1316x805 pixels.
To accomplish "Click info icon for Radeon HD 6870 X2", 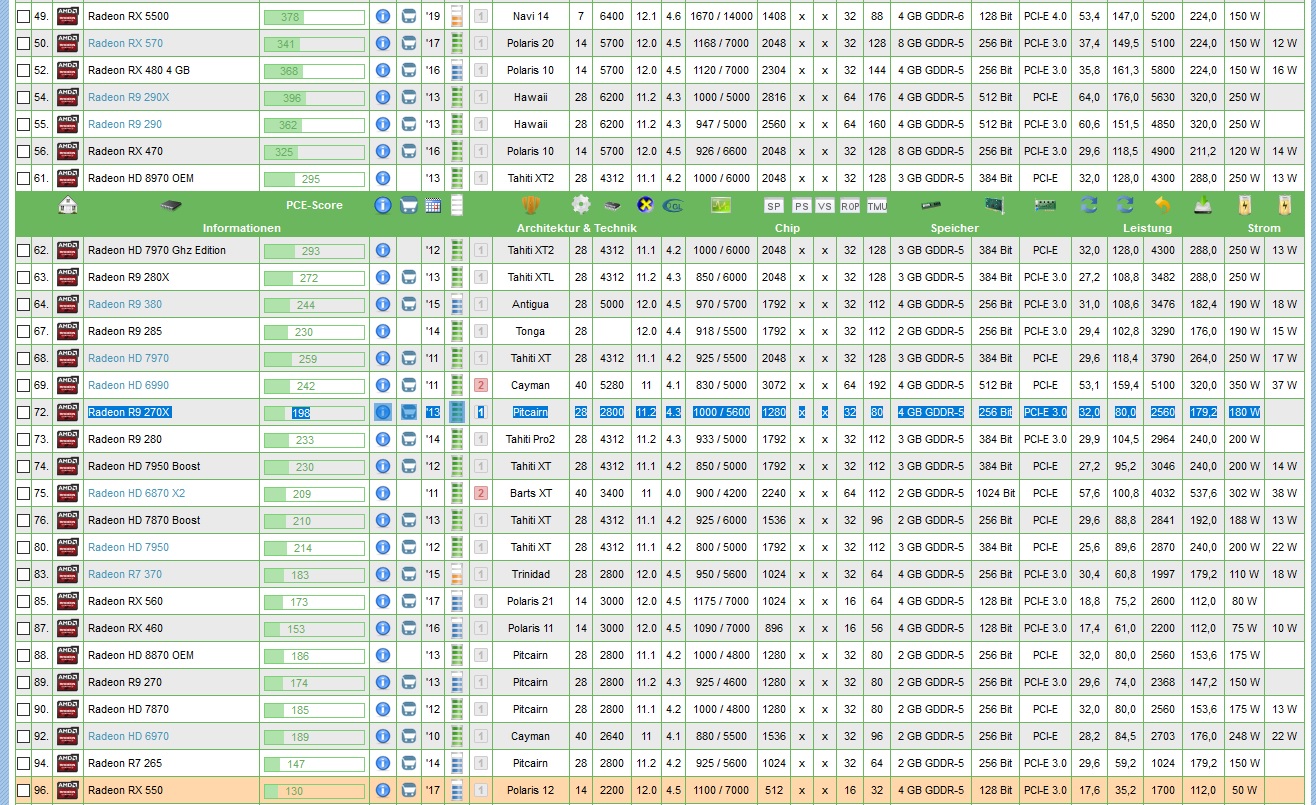I will point(383,493).
